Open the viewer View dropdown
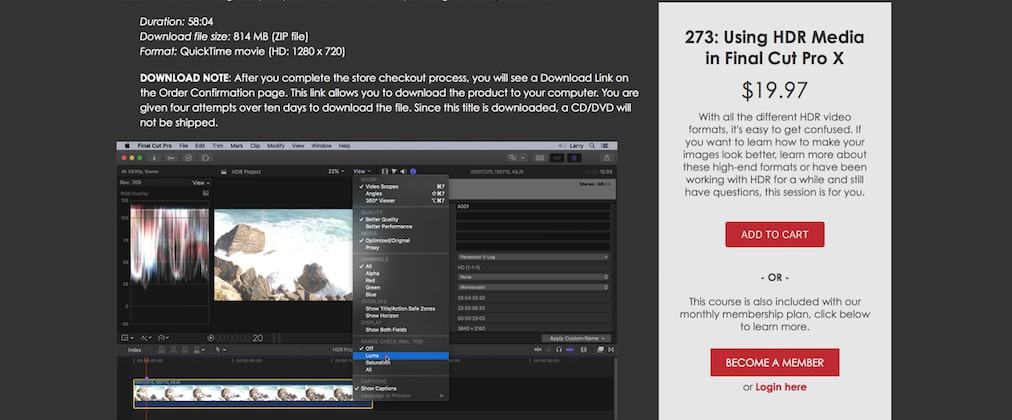This screenshot has width=1012, height=420. 361,172
